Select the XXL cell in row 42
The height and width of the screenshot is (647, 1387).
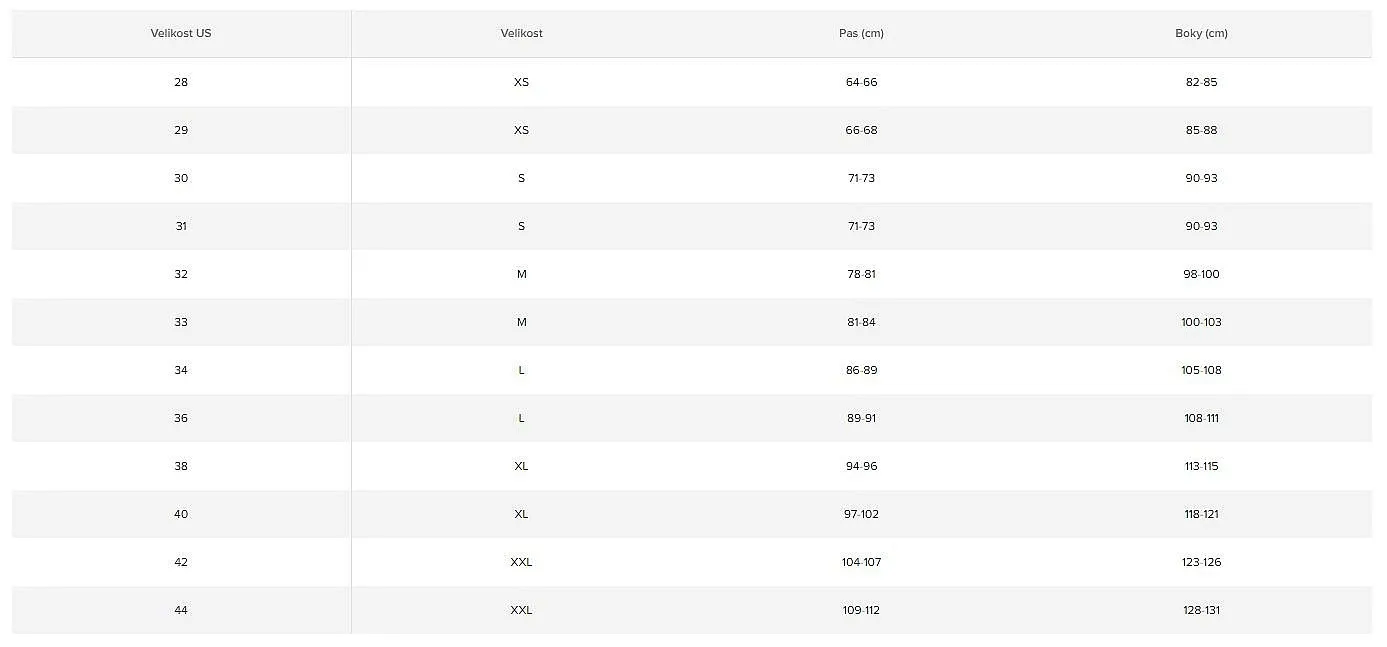(x=521, y=562)
